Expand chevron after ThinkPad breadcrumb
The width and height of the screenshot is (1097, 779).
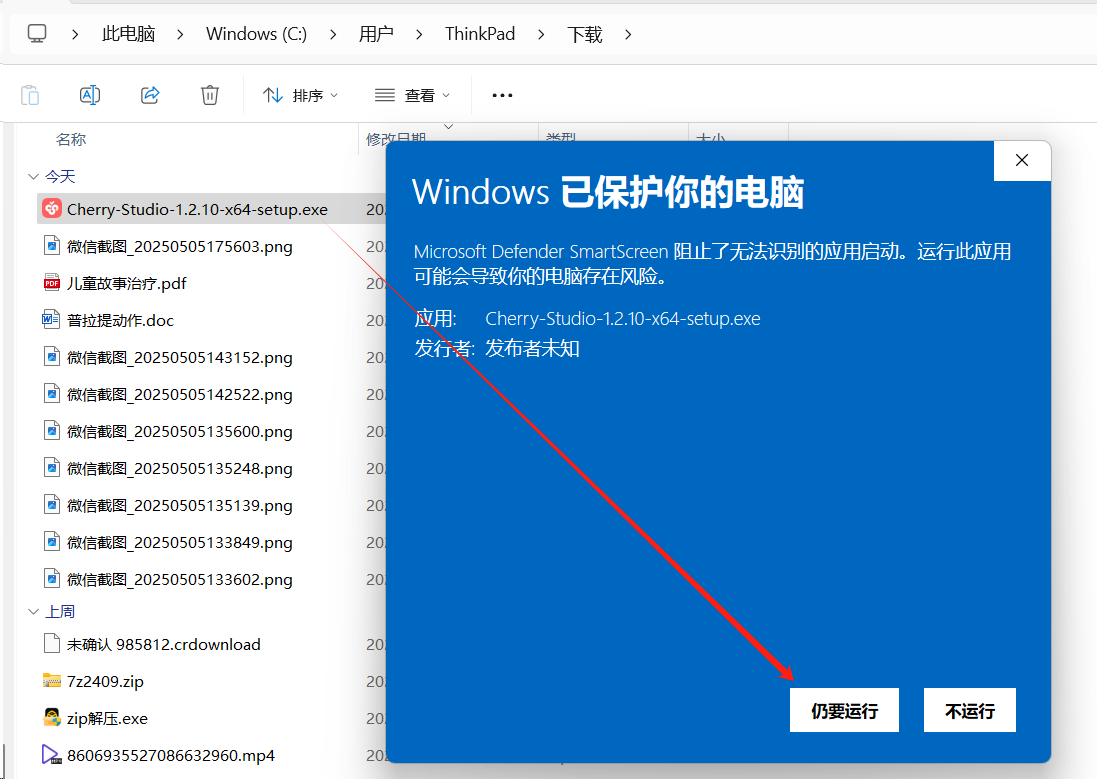pyautogui.click(x=541, y=34)
